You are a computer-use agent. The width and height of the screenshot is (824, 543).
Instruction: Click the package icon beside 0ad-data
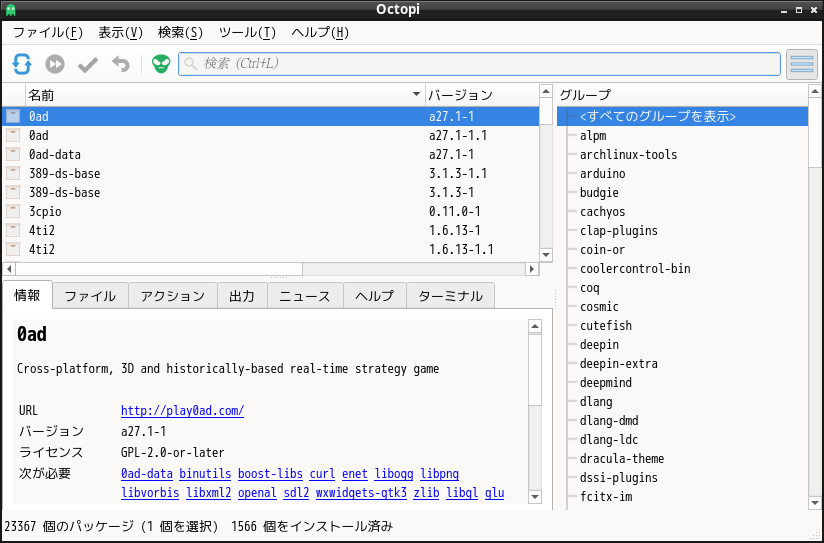point(13,155)
